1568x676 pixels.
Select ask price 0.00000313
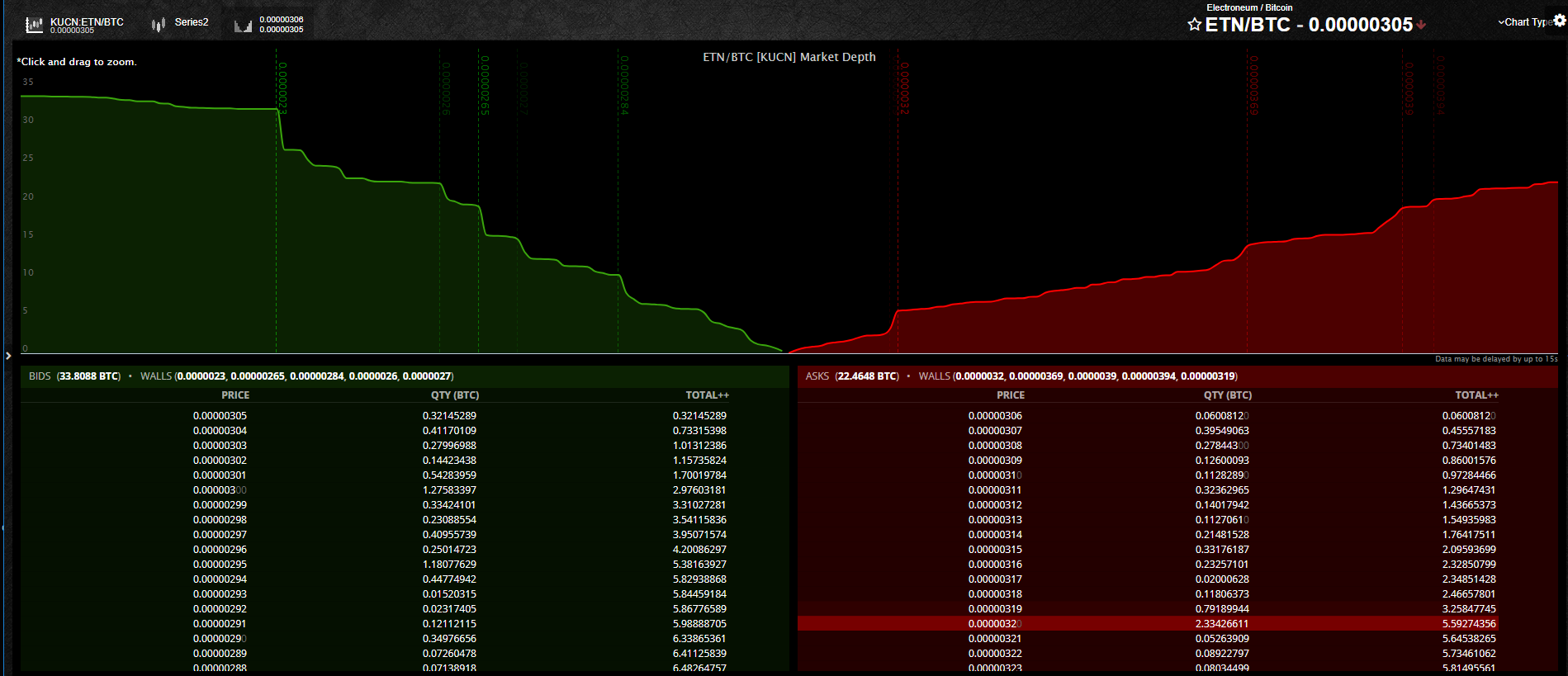pos(995,520)
